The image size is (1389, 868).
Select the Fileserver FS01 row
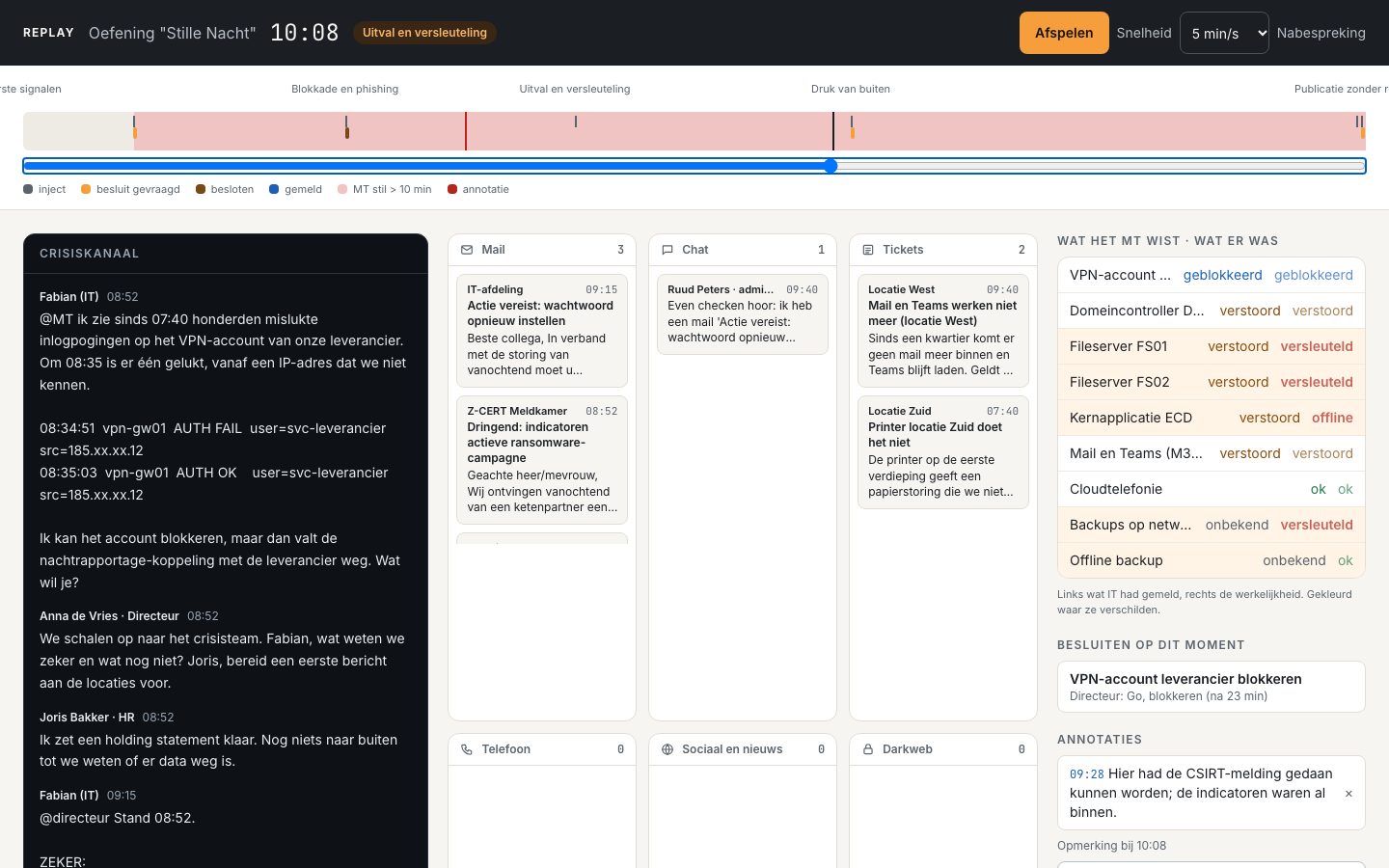tap(1212, 346)
